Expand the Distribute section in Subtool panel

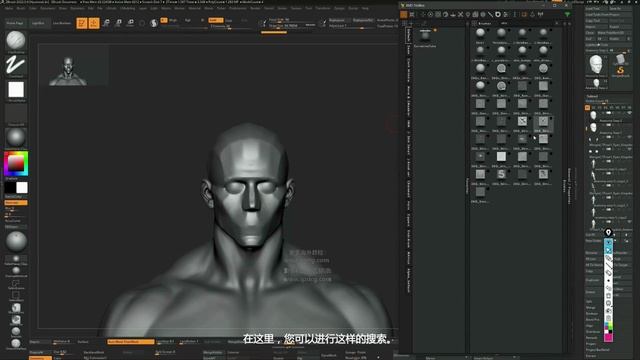click(593, 332)
